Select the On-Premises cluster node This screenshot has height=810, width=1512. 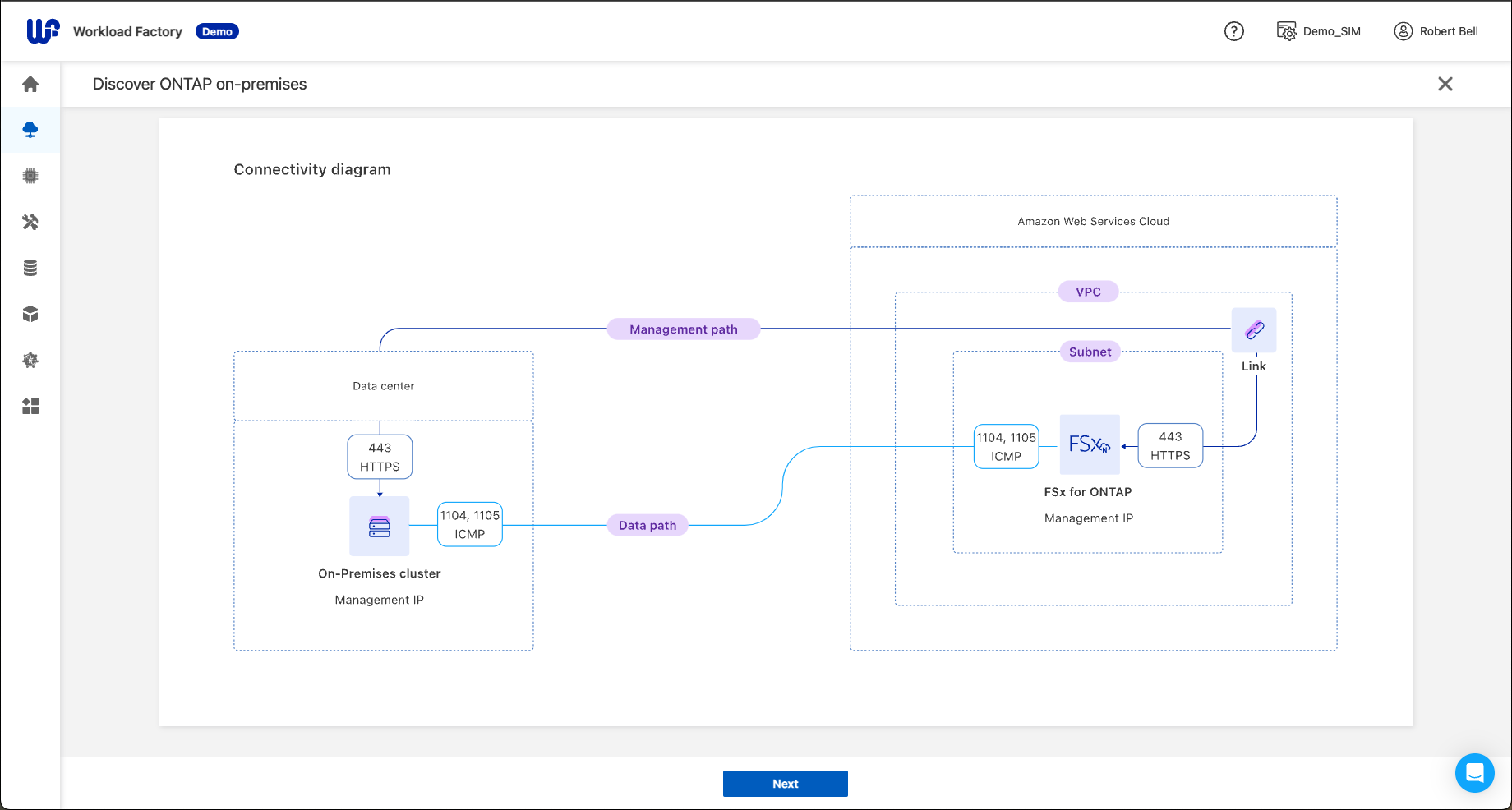click(x=379, y=526)
